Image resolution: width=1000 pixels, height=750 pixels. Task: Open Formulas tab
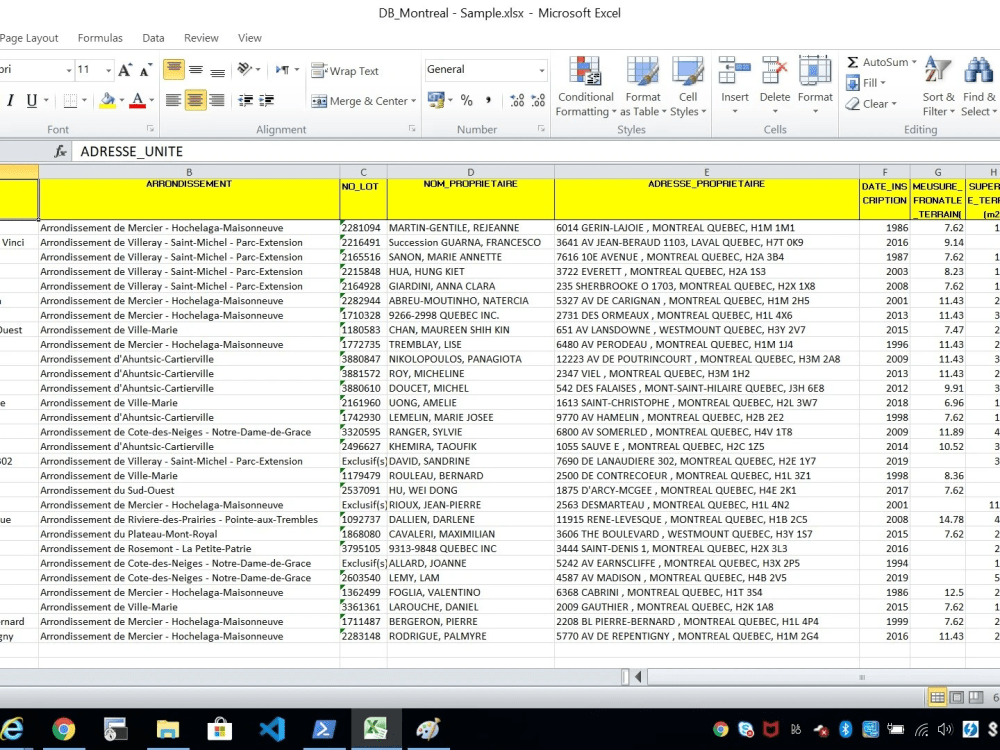(100, 38)
